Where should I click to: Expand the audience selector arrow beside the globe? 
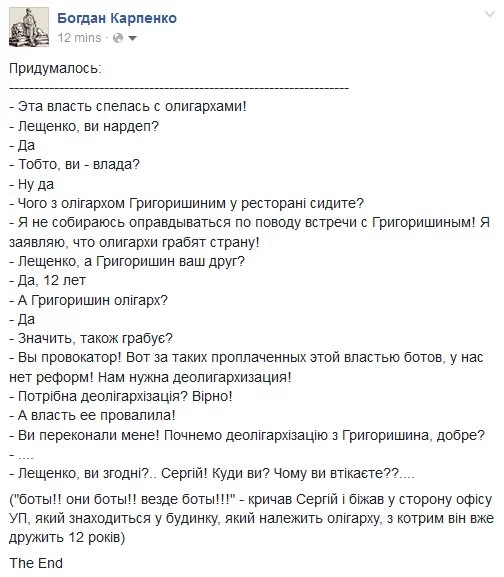[x=132, y=38]
